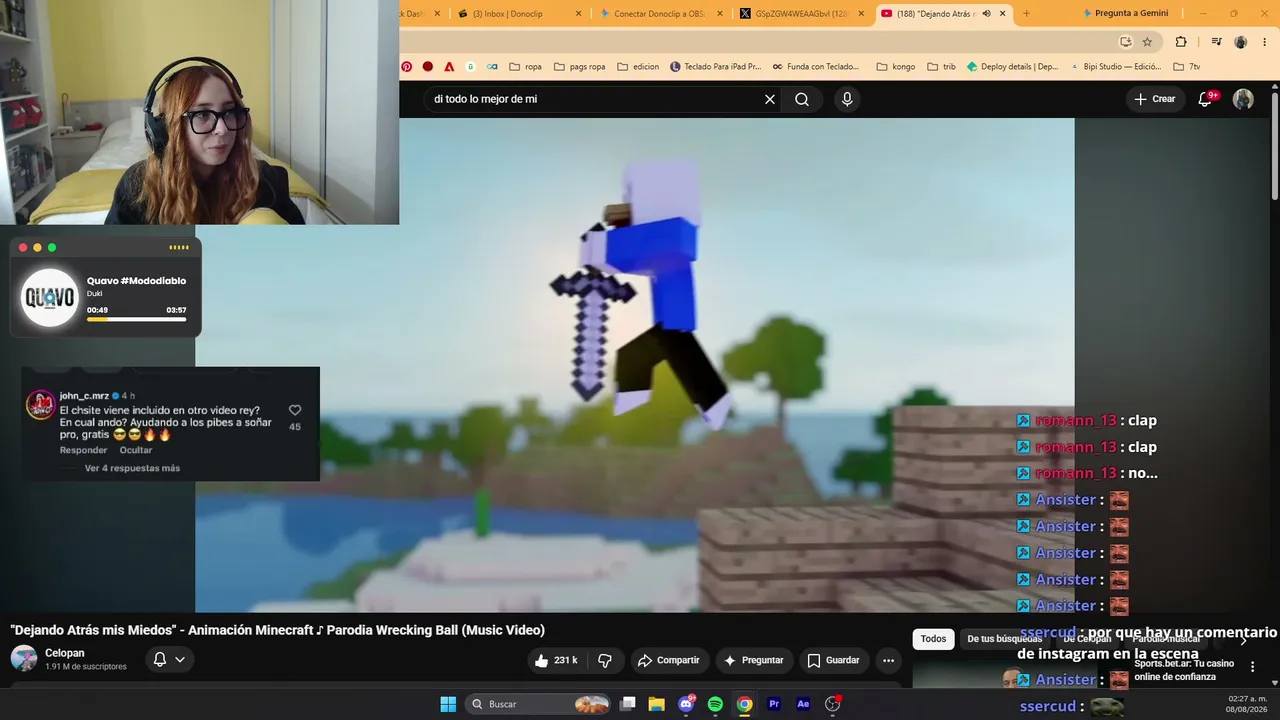Open File Explorer from the taskbar

[656, 704]
